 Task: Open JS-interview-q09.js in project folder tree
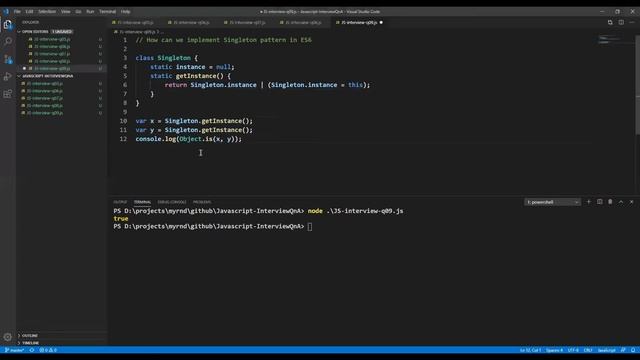click(x=61, y=113)
